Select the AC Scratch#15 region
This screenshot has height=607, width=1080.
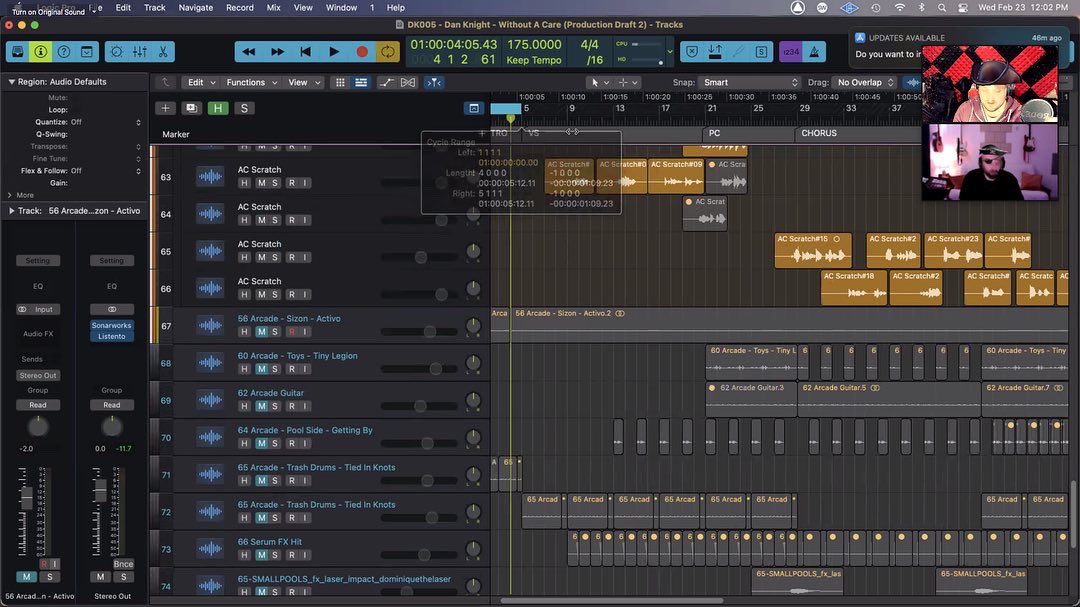coord(813,251)
